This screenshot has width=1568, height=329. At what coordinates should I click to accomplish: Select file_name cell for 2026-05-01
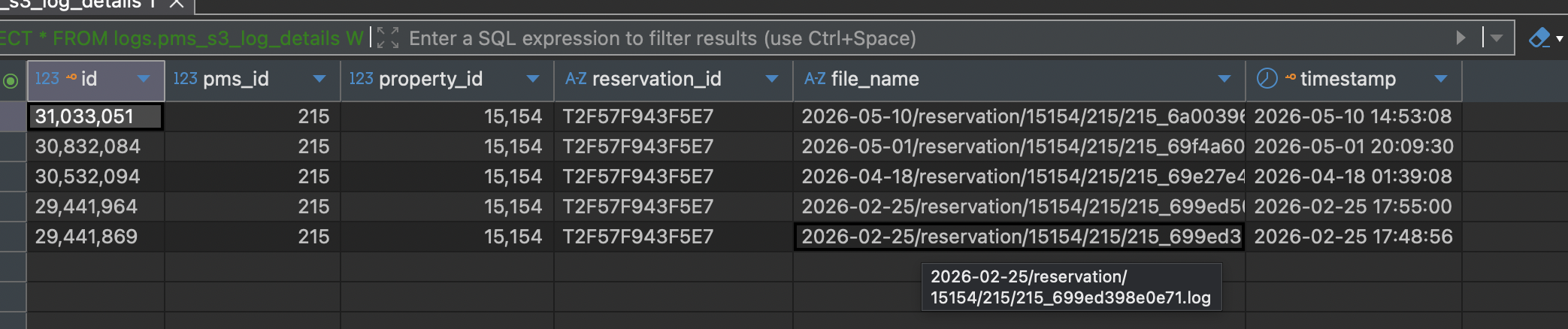[1019, 146]
